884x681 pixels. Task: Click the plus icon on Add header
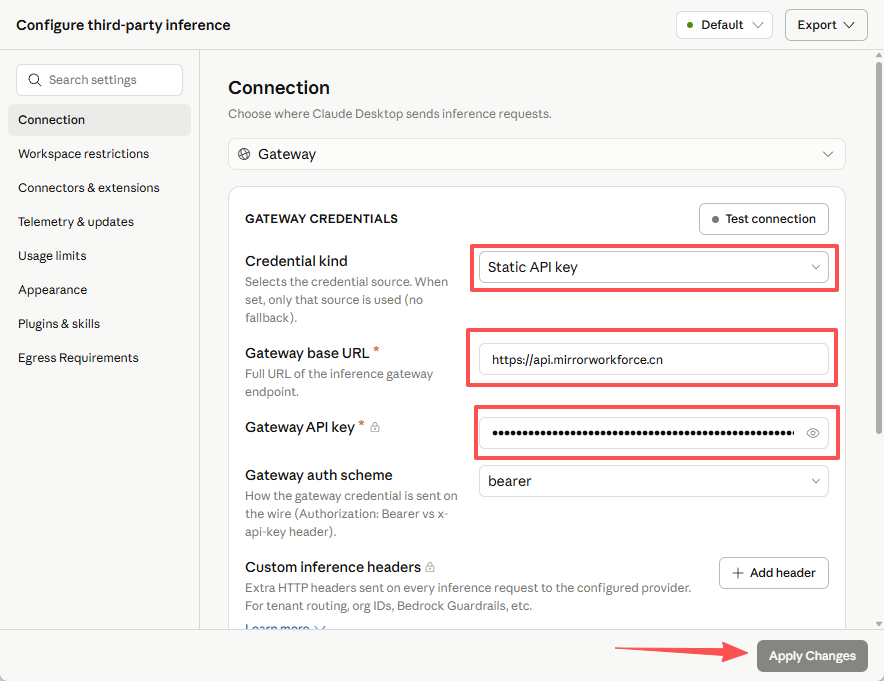tap(737, 573)
